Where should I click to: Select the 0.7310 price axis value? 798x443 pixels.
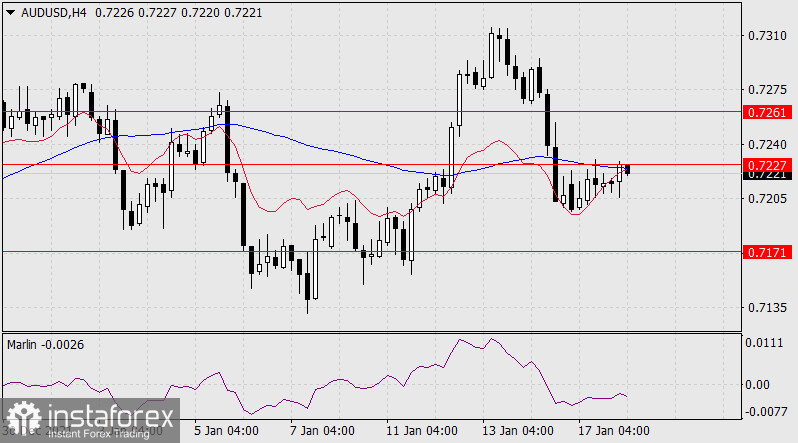tap(767, 36)
